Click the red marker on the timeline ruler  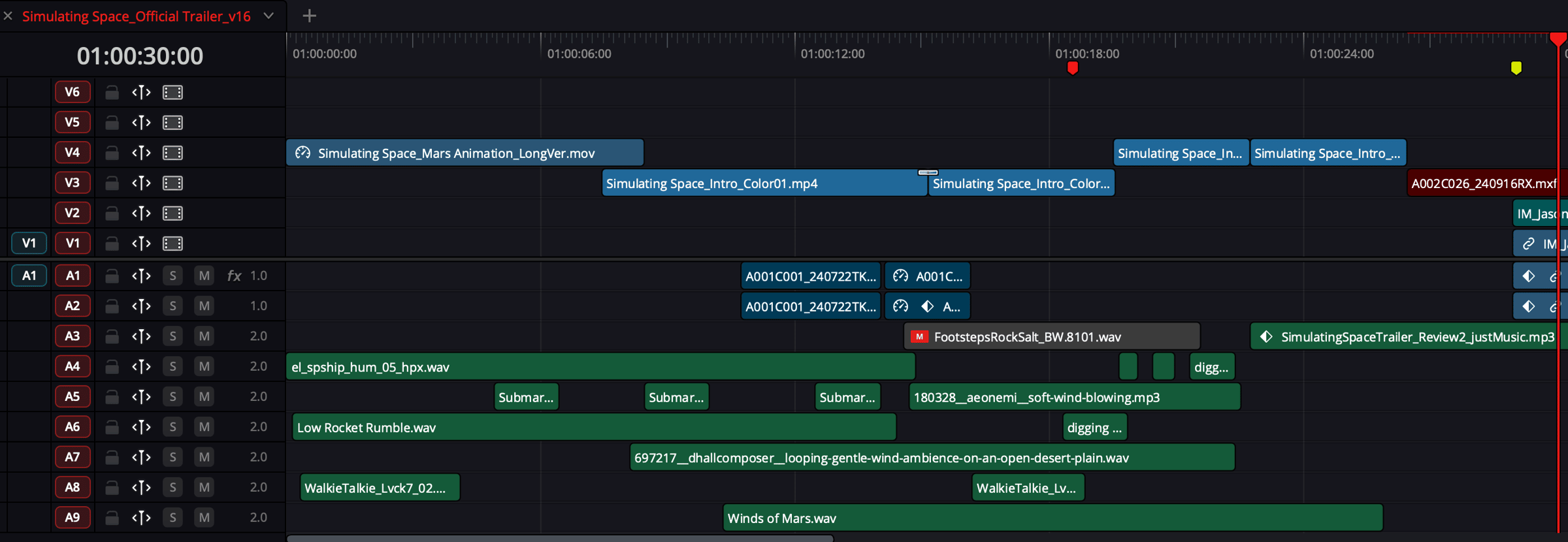[1072, 68]
